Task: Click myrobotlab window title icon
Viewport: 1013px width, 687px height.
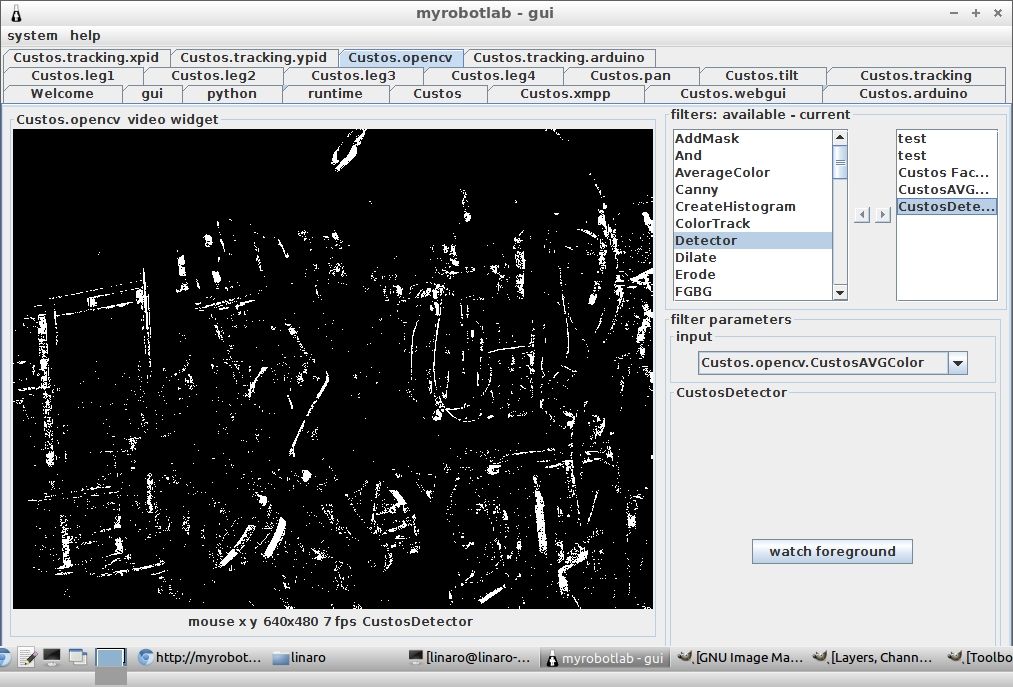Action: [16, 13]
